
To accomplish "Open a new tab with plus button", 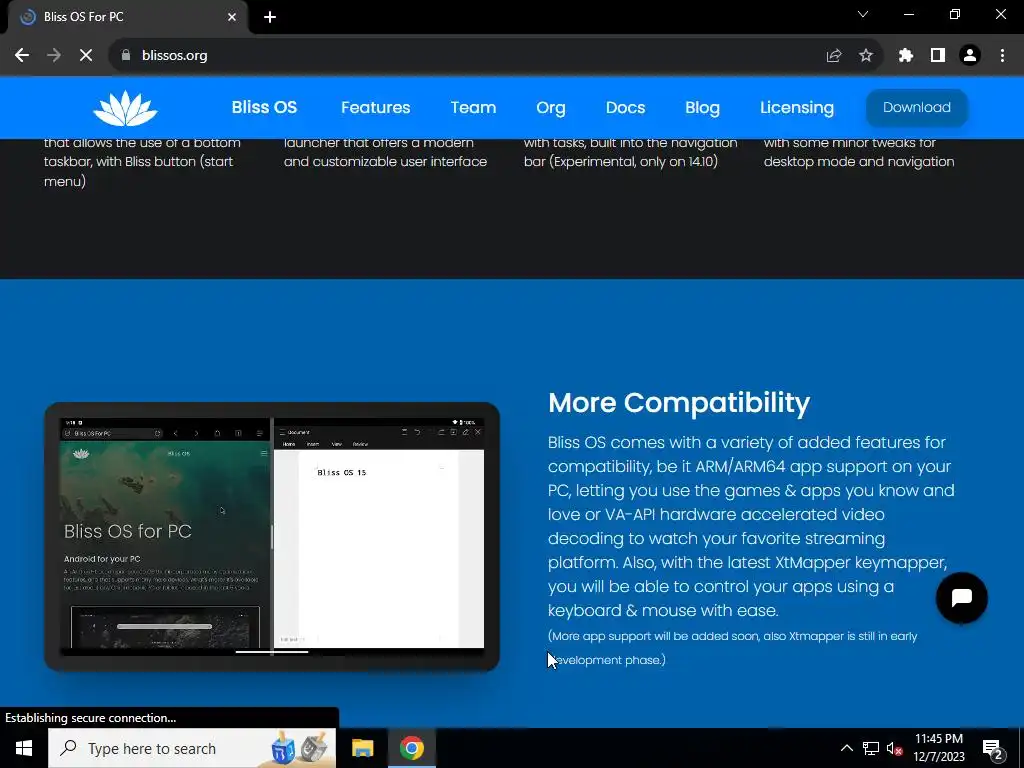I will click(270, 17).
